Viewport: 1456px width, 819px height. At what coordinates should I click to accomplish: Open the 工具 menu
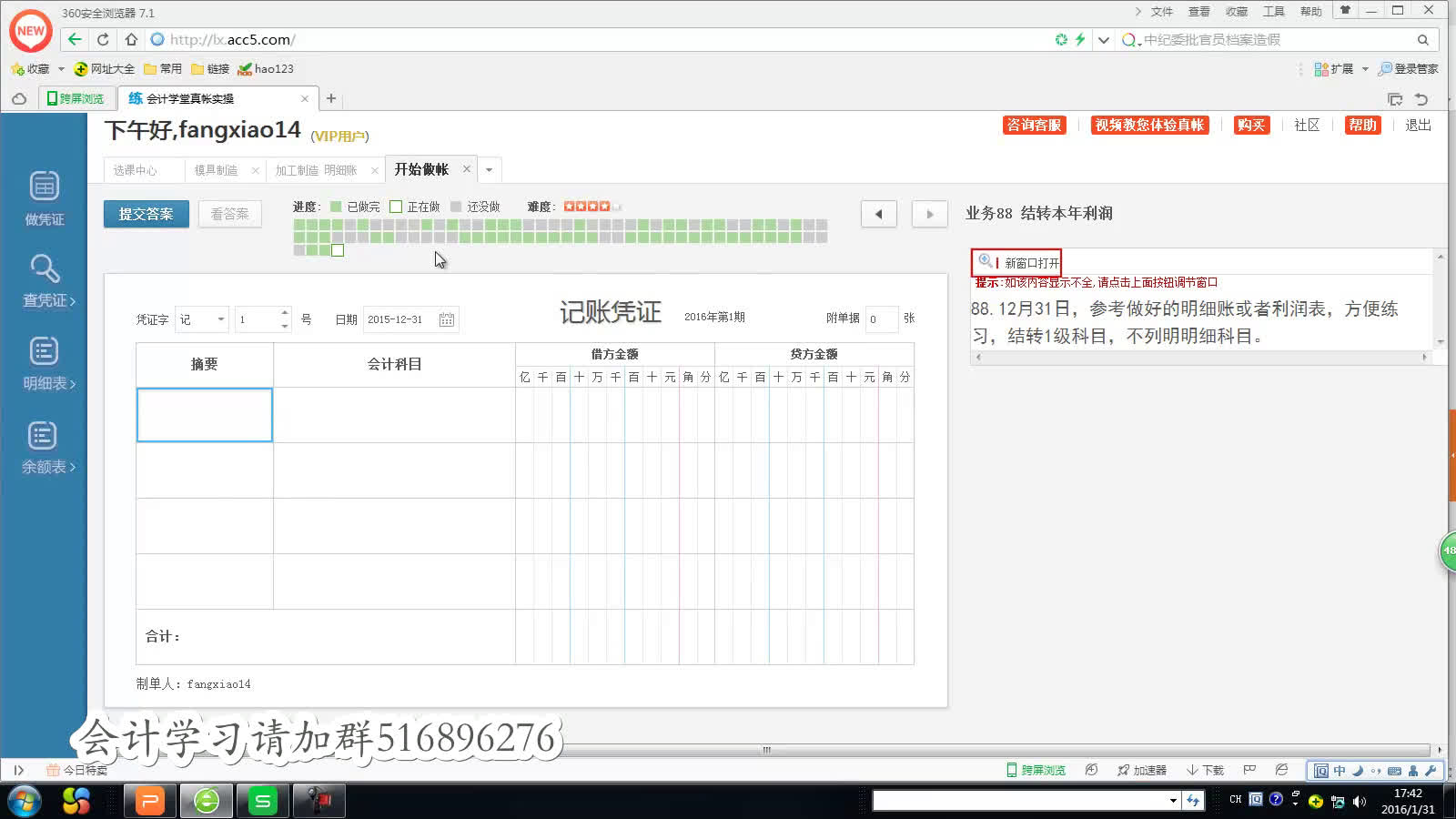[1274, 12]
